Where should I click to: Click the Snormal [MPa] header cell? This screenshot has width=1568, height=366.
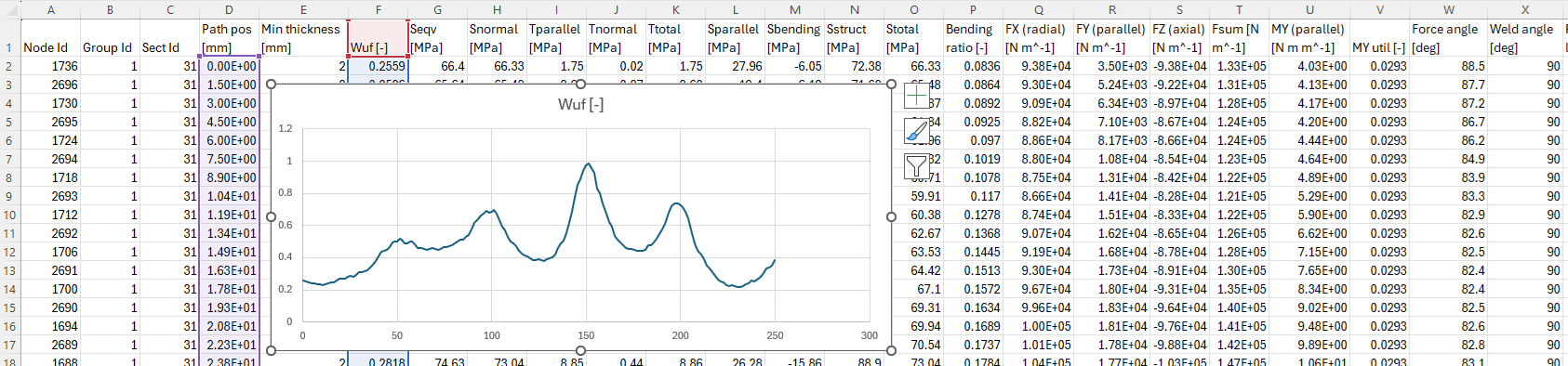click(498, 38)
